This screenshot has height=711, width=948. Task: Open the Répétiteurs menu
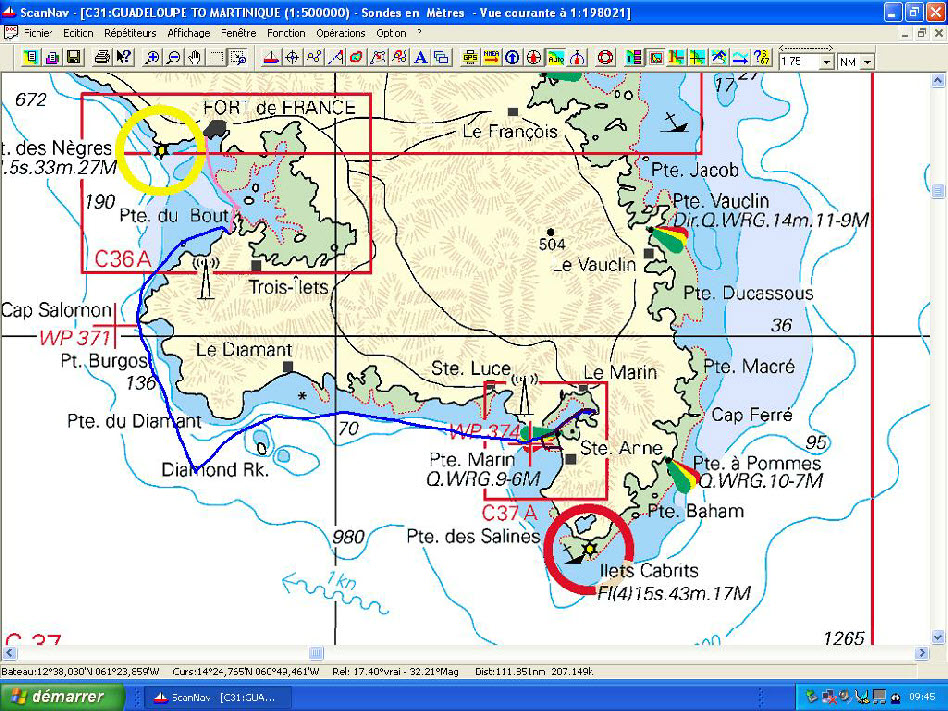[131, 33]
